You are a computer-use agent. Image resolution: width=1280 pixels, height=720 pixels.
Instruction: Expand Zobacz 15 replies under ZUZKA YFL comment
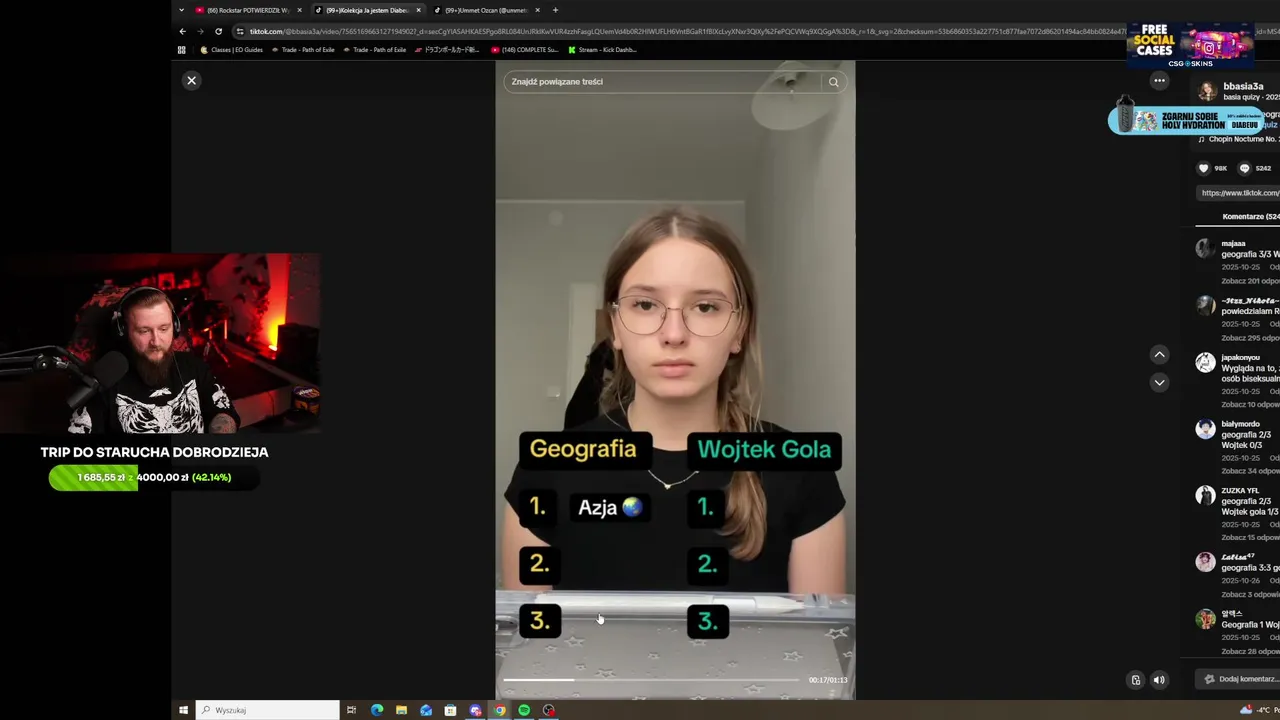pos(1249,538)
